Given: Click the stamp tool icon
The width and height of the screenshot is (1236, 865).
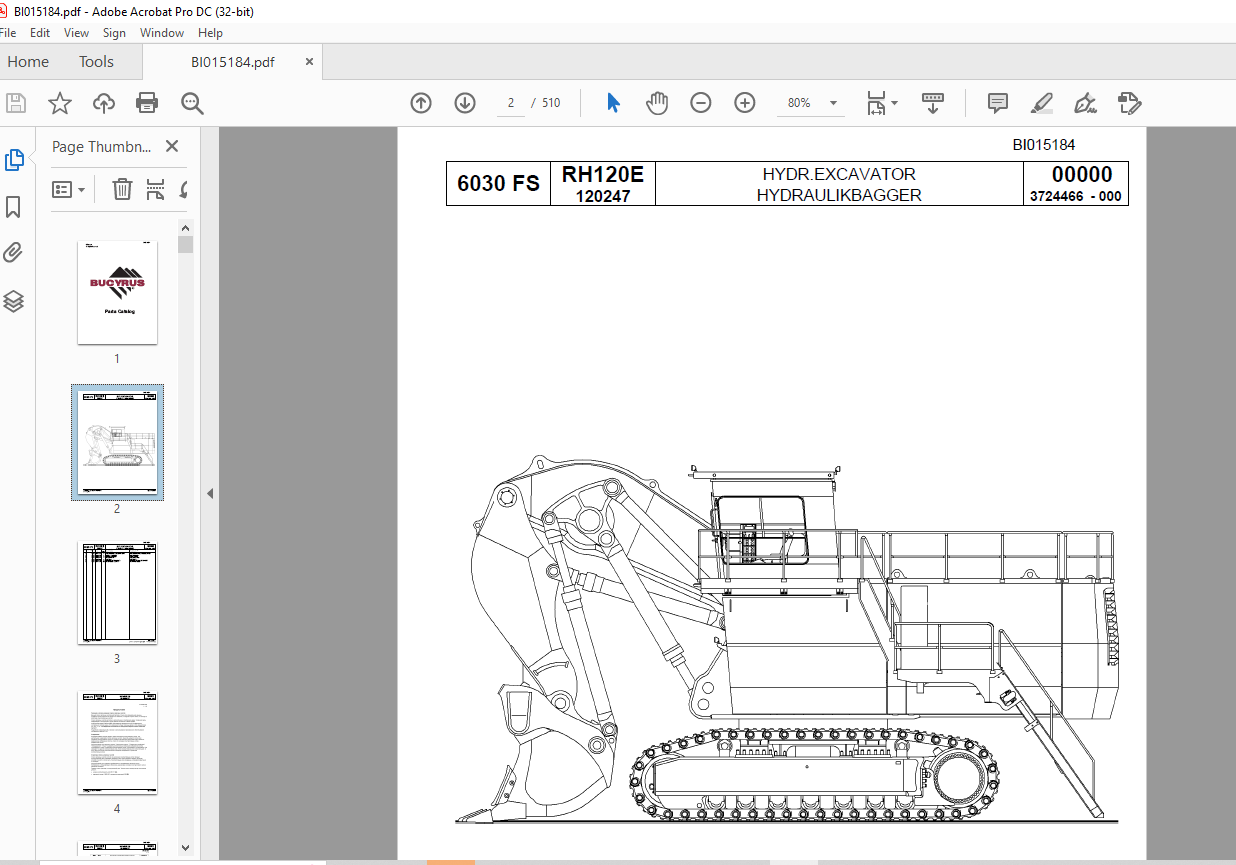Looking at the screenshot, I should tap(1129, 103).
